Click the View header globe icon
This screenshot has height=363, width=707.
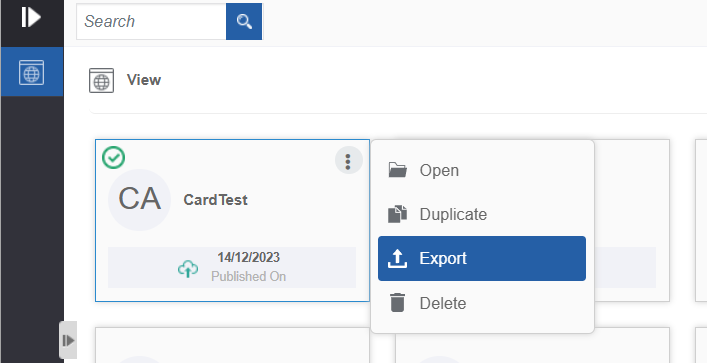pos(101,80)
